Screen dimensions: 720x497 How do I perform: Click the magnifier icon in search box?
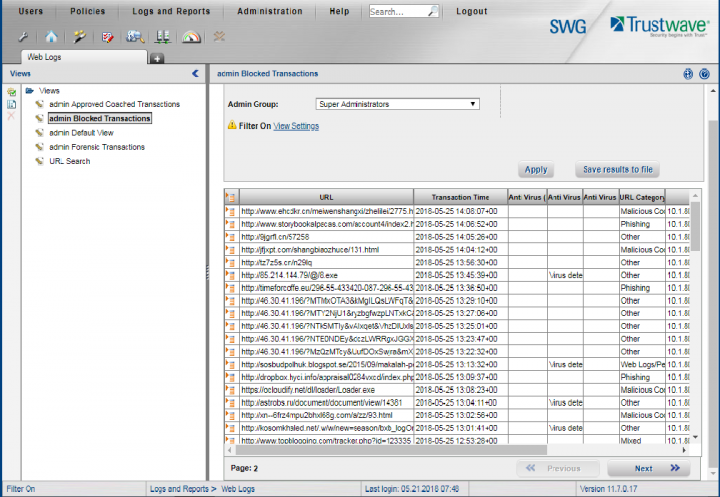click(433, 11)
